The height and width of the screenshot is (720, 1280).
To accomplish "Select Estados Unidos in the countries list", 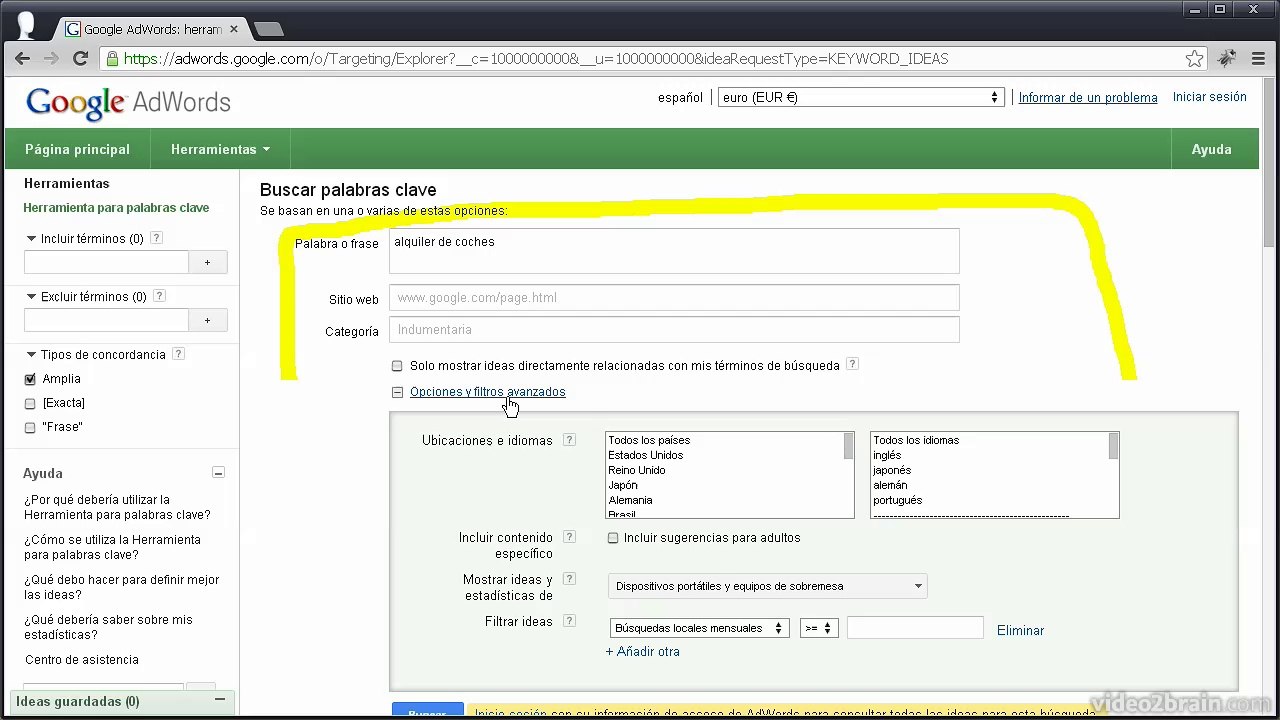I will coord(646,455).
